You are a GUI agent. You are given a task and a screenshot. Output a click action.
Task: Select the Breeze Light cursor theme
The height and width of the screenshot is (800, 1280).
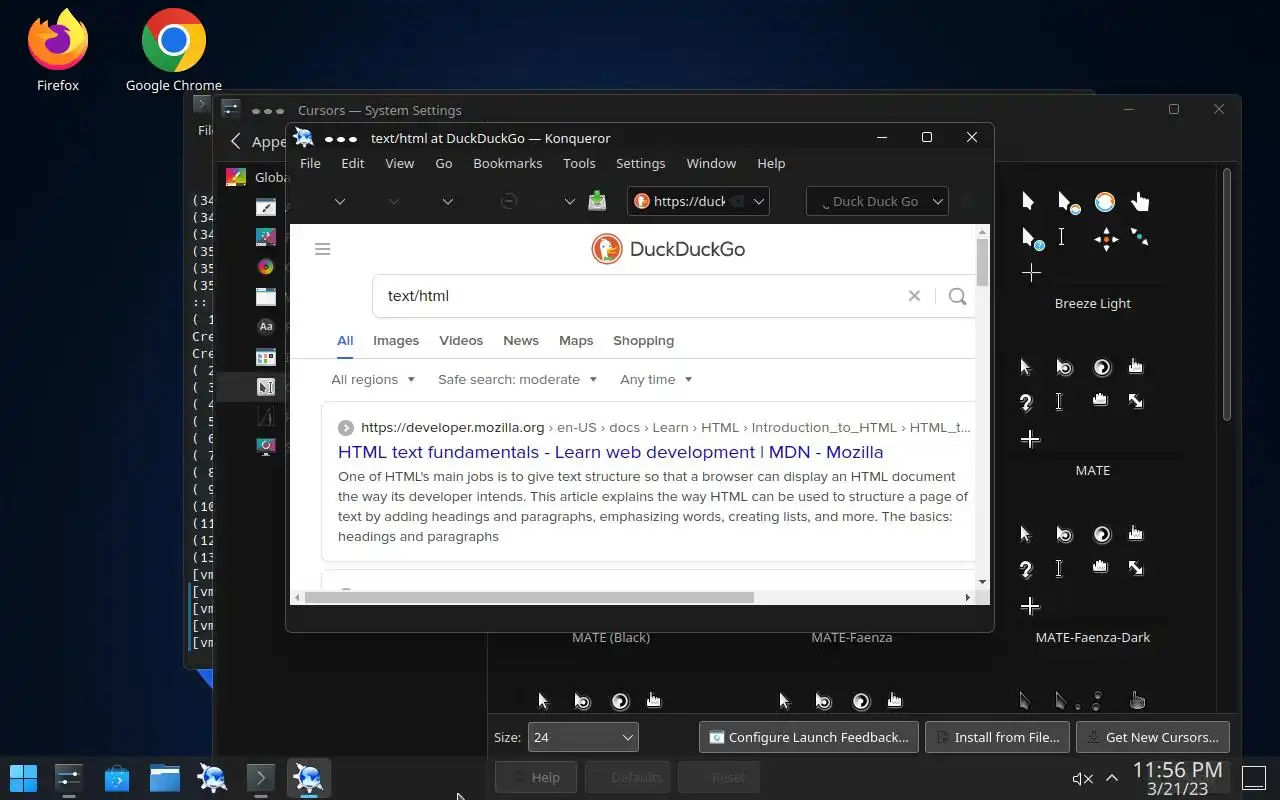[x=1092, y=248]
